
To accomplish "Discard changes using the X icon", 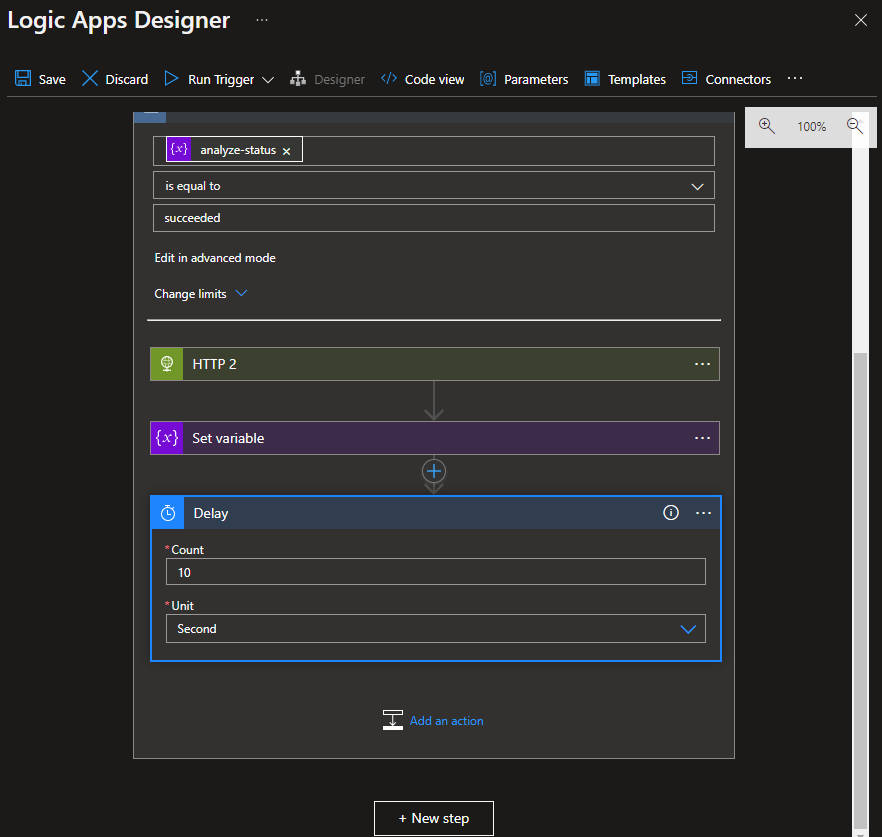I will [90, 79].
